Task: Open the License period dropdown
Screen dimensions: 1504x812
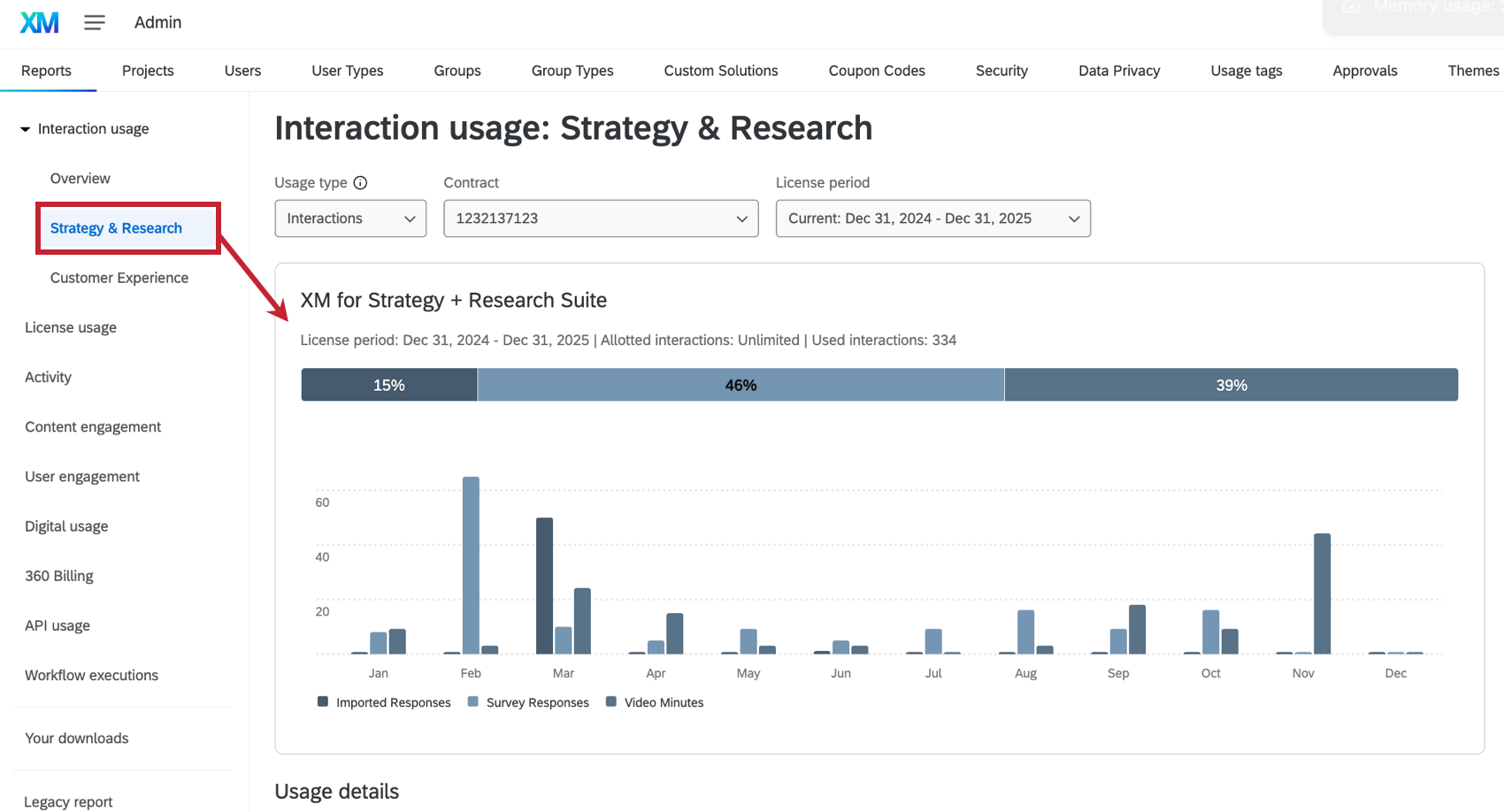Action: click(932, 218)
